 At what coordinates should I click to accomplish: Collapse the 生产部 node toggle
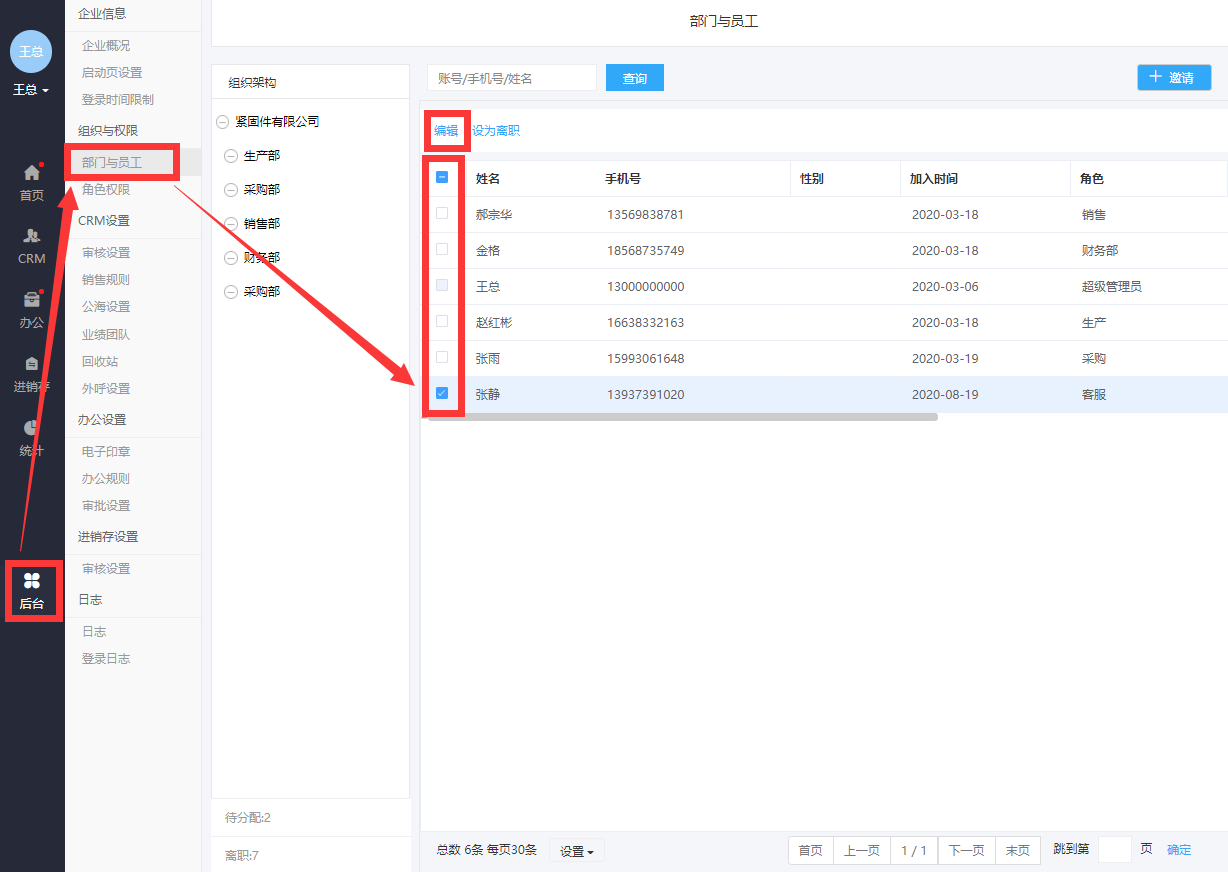231,156
